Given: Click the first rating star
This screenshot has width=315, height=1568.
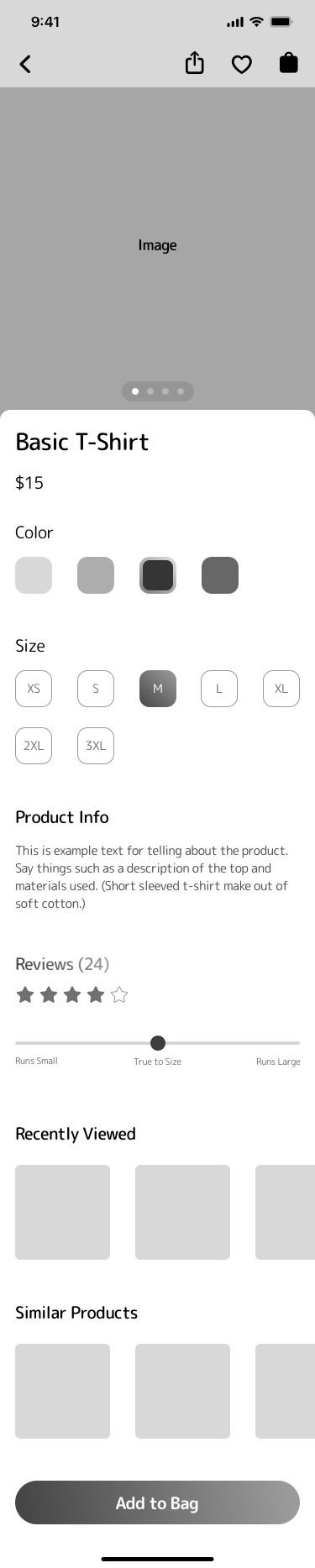Looking at the screenshot, I should coord(25,995).
